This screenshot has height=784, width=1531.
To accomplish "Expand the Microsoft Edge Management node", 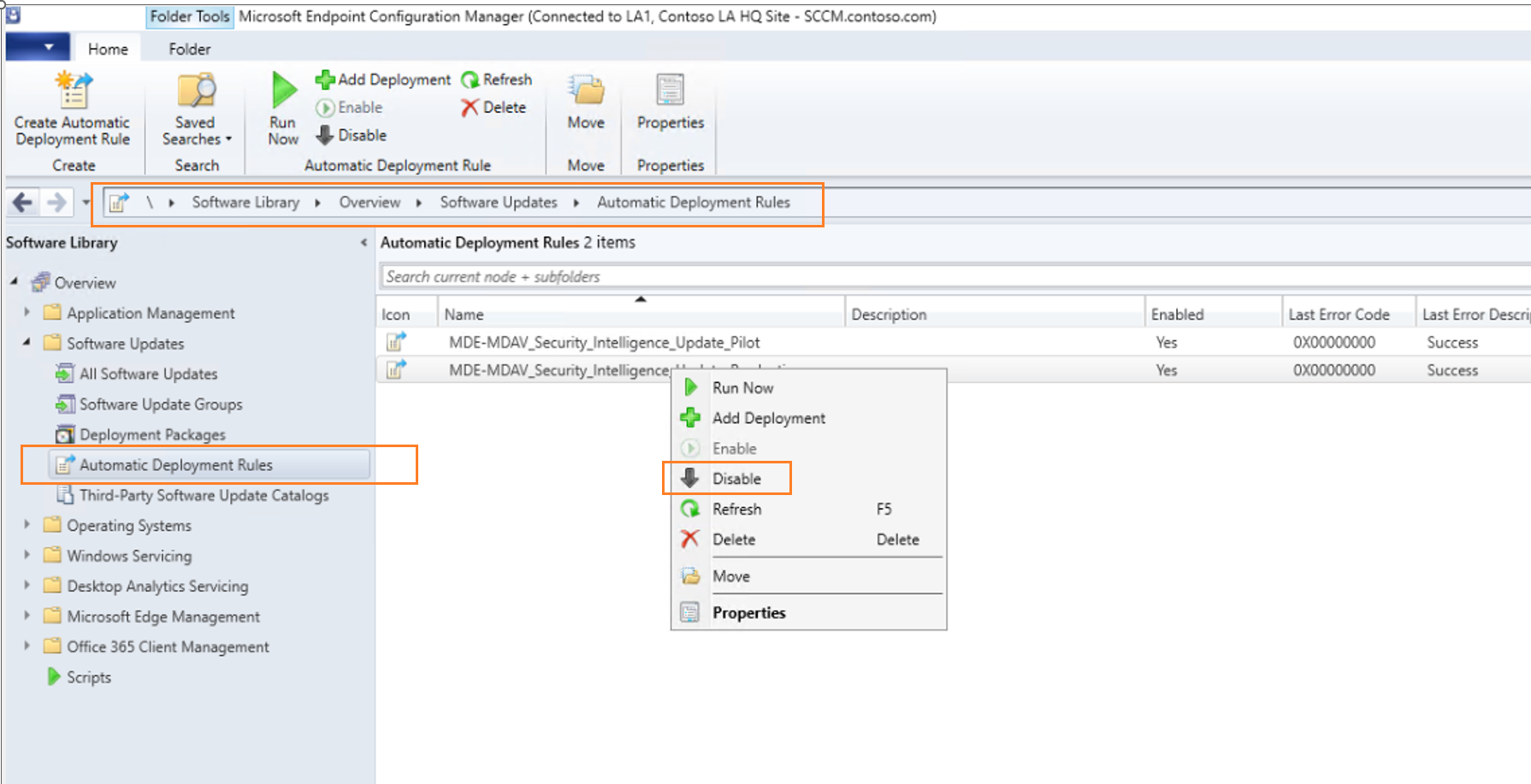I will click(x=27, y=616).
